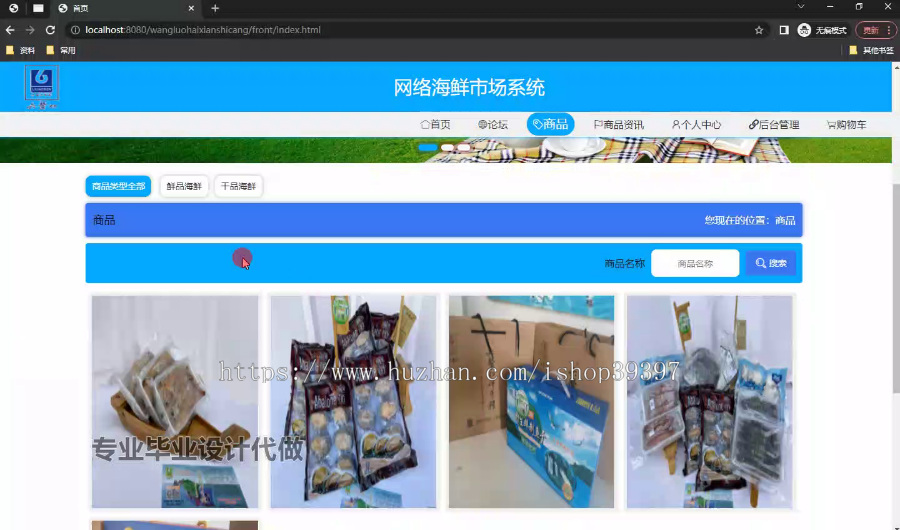The width and height of the screenshot is (900, 530).
Task: Select first carousel indicator dot
Action: [428, 148]
